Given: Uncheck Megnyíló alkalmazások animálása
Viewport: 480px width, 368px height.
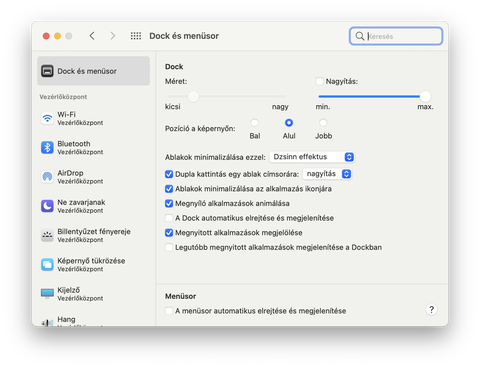Looking at the screenshot, I should (169, 203).
